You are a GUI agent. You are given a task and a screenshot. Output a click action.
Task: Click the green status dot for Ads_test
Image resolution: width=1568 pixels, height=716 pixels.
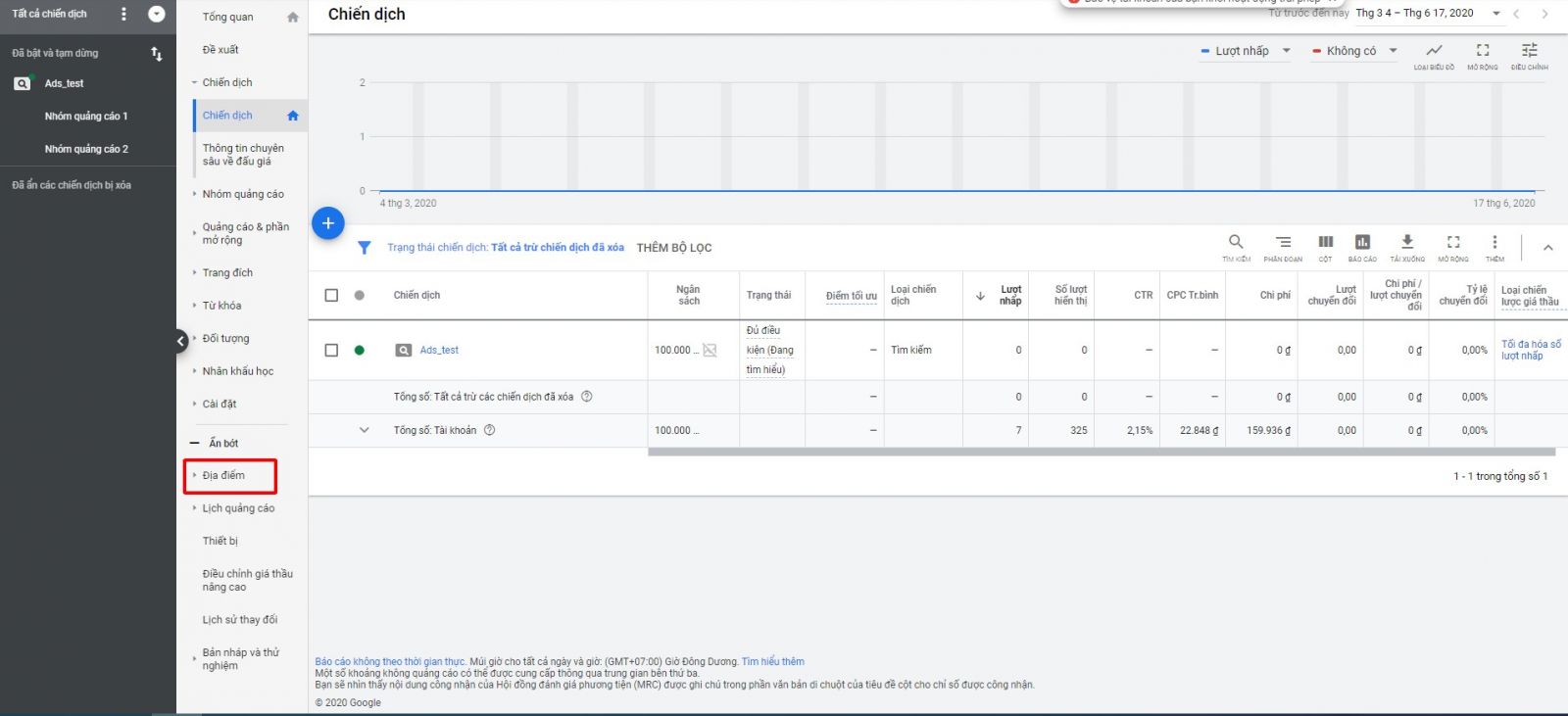pyautogui.click(x=360, y=351)
